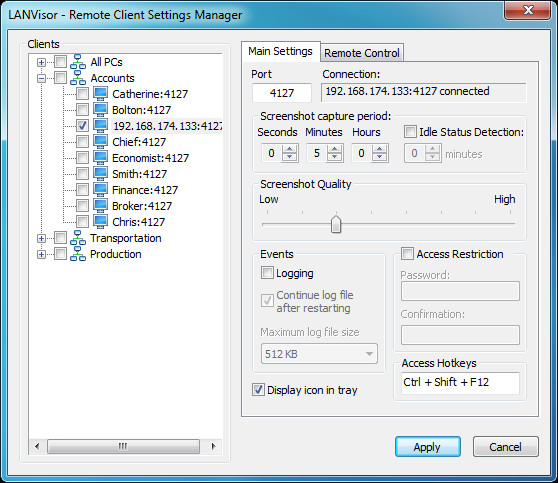This screenshot has height=483, width=558.
Task: Increase the Seconds capture value
Action: pyautogui.click(x=289, y=149)
